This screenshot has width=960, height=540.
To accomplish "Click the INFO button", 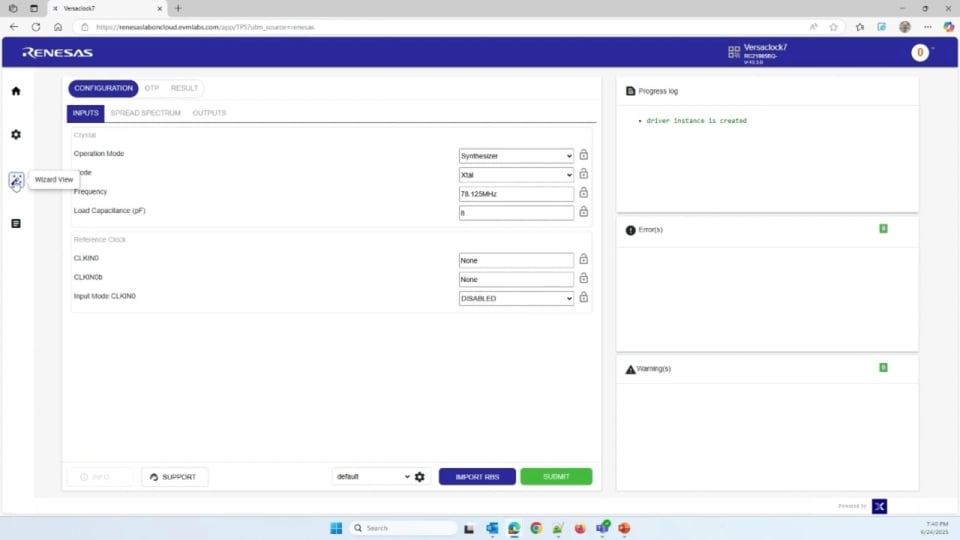I will 100,477.
